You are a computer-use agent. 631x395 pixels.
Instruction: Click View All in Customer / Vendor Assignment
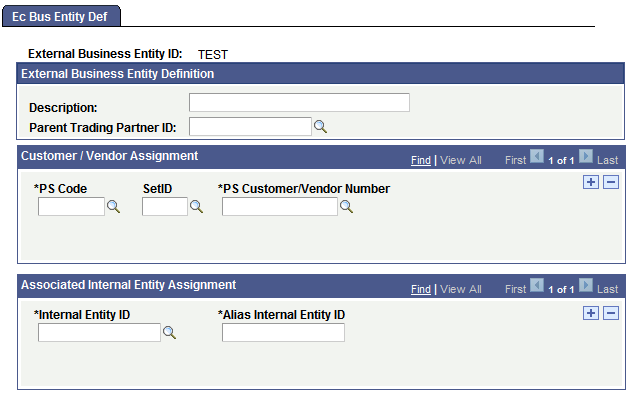(x=461, y=160)
